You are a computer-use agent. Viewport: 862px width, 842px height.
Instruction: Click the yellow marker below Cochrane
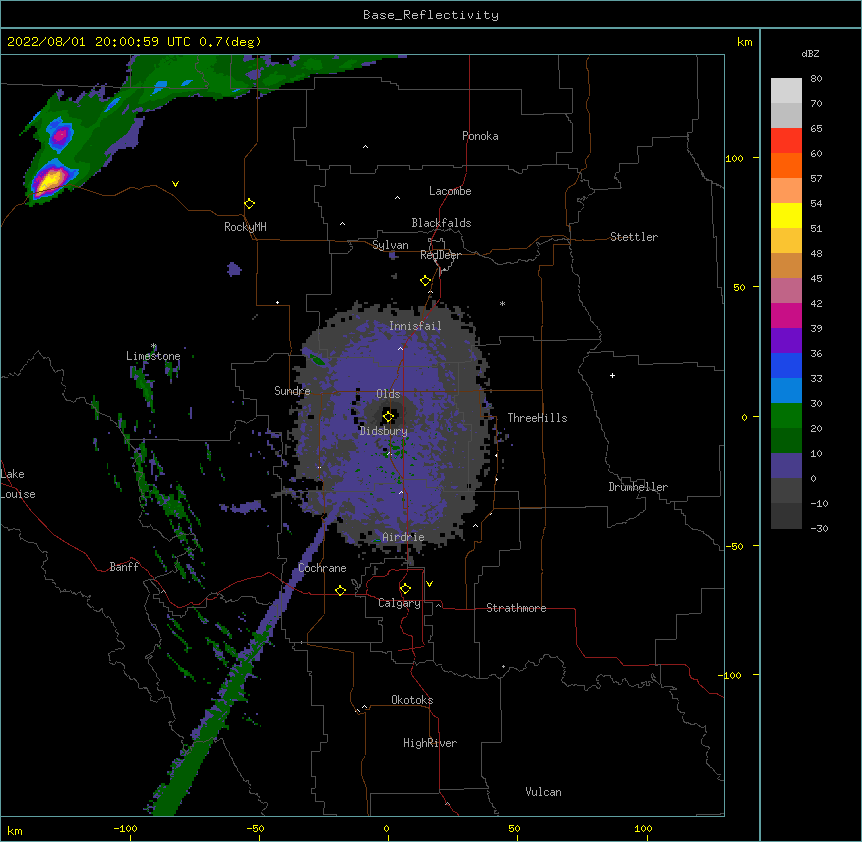340,590
